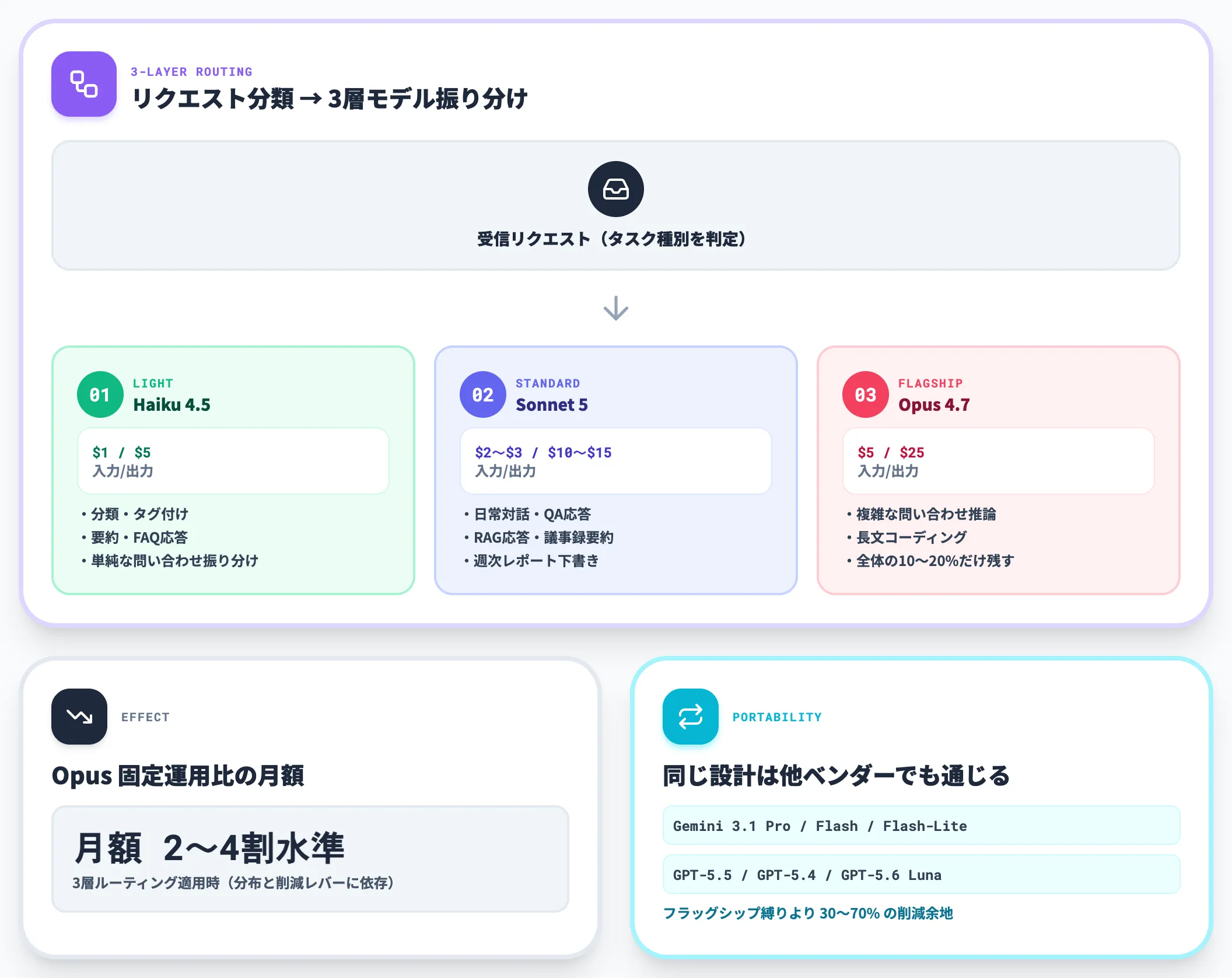Click 'フラッグシップ縛りより 30〜70% の削減余地' text
1232x978 pixels.
[x=808, y=913]
